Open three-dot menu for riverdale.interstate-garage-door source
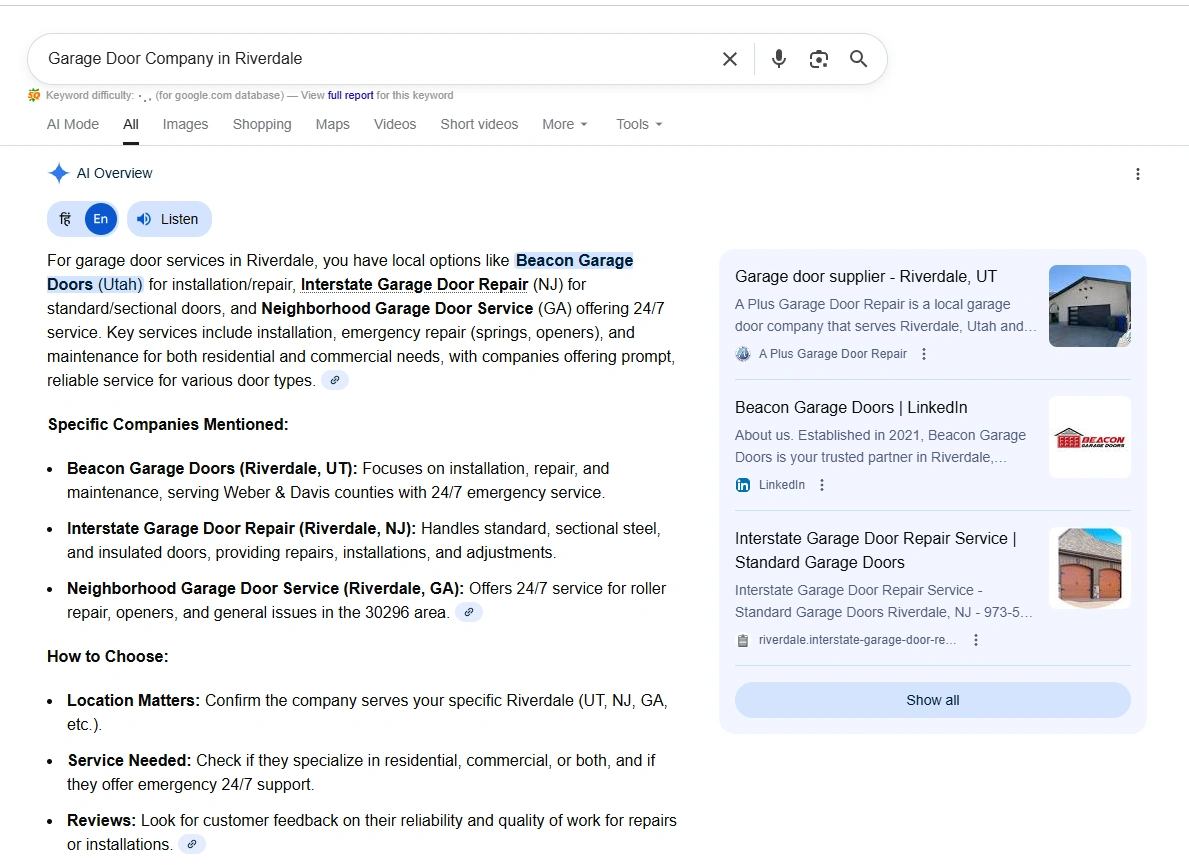 (976, 641)
